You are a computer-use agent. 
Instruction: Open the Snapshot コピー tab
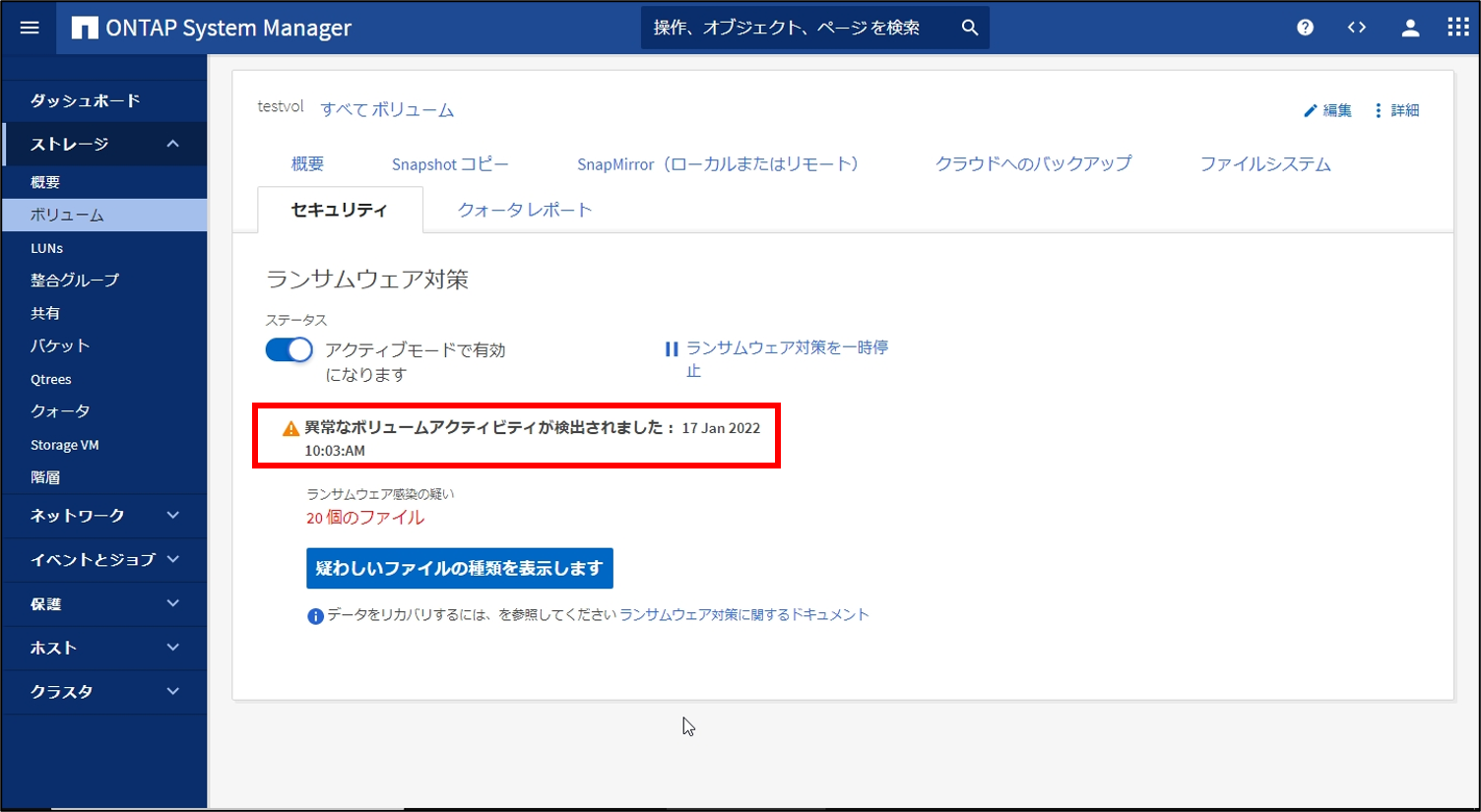pos(450,164)
